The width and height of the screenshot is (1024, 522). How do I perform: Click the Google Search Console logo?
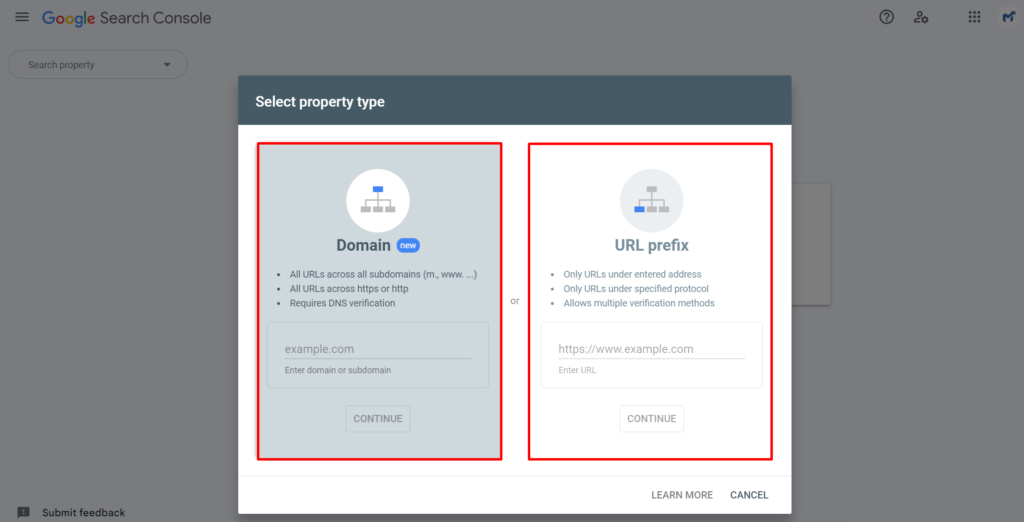click(x=127, y=18)
